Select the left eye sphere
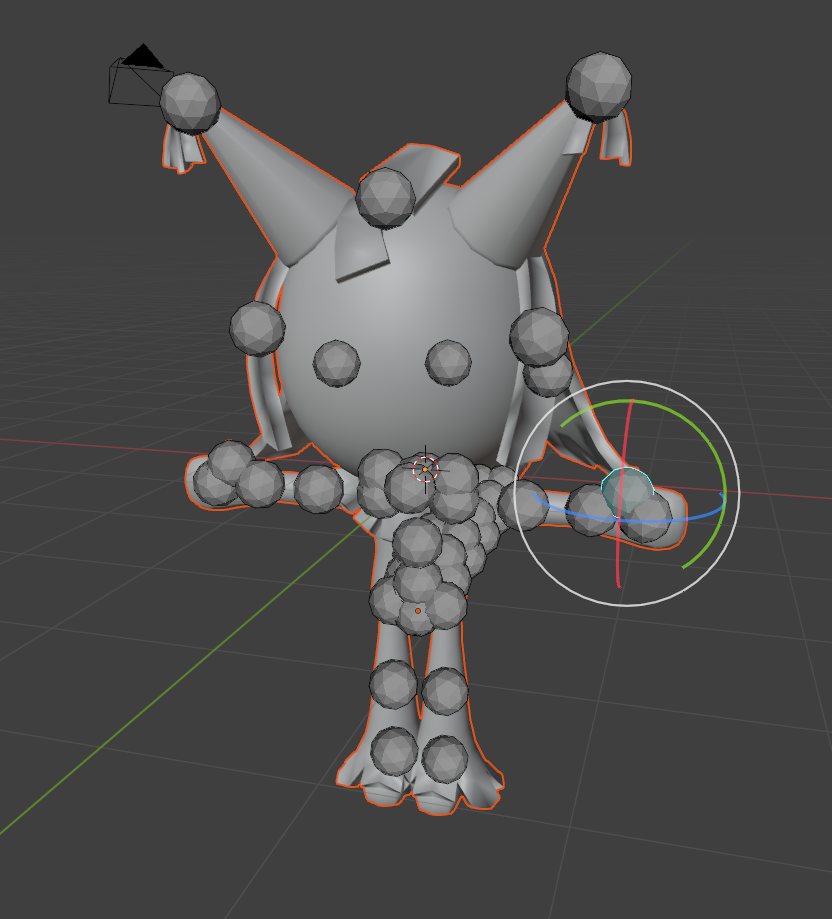This screenshot has width=832, height=919. coord(336,363)
